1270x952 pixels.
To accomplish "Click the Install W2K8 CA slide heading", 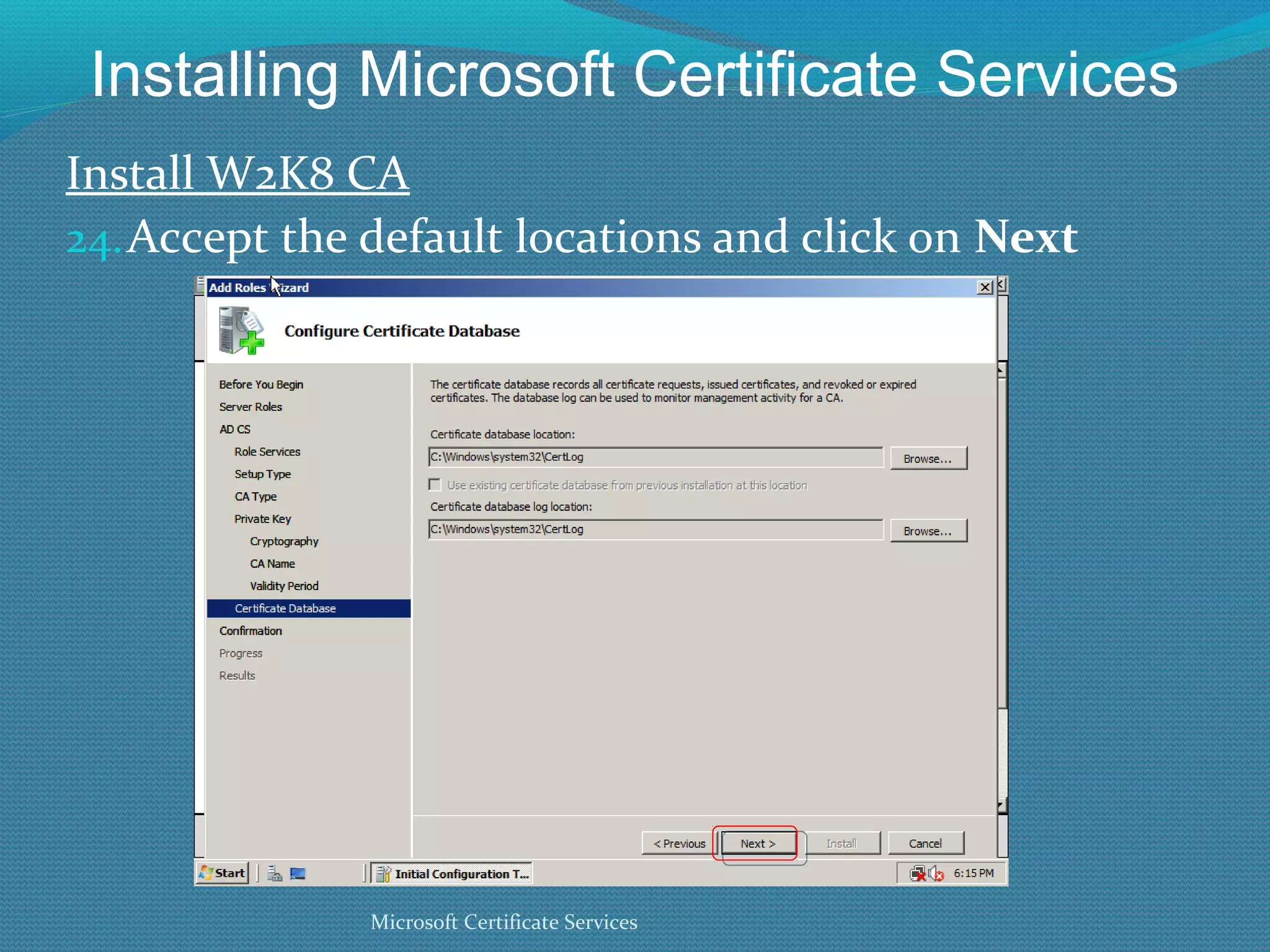I will 238,173.
